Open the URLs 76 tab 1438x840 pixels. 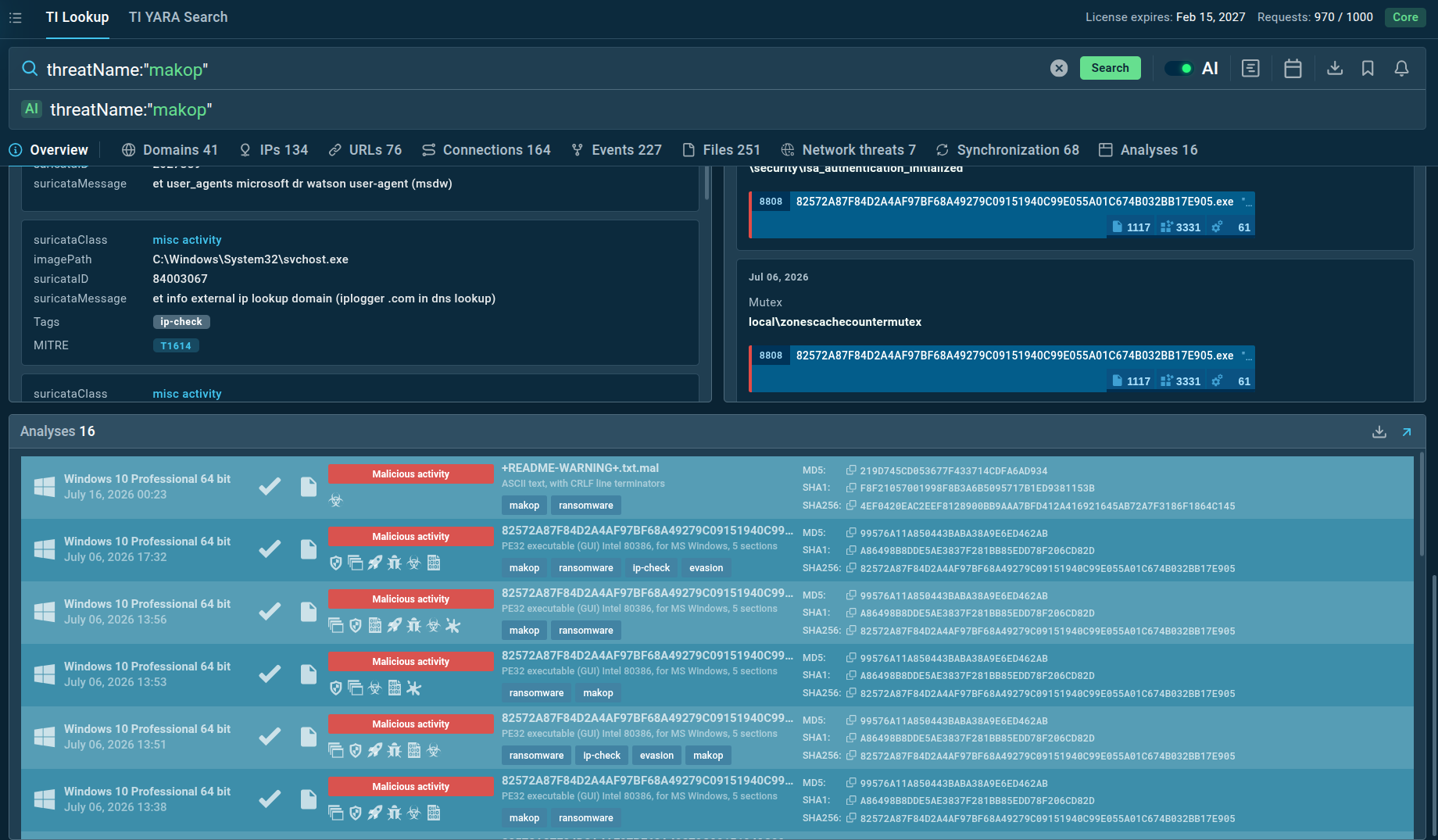(365, 150)
